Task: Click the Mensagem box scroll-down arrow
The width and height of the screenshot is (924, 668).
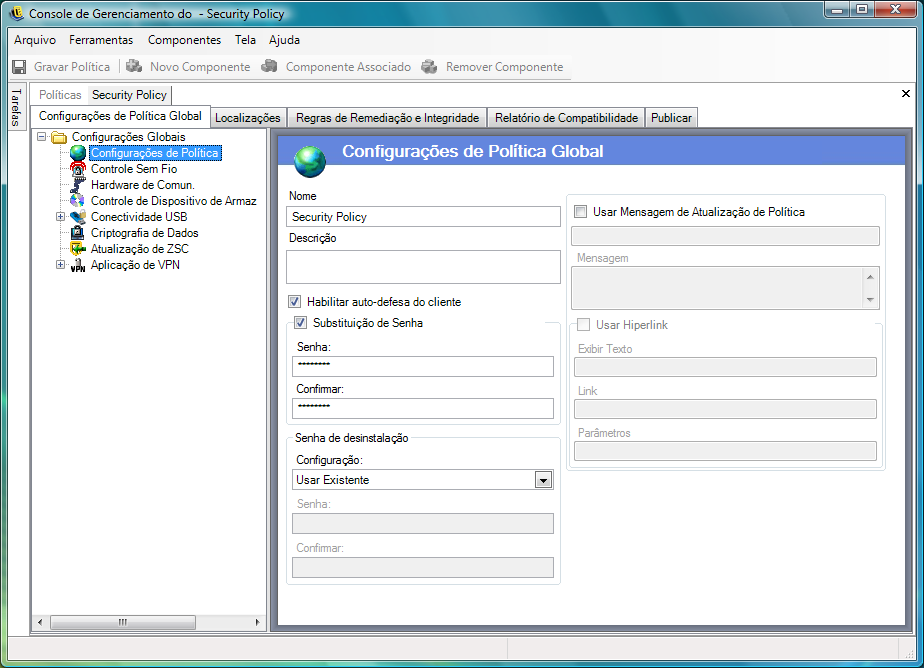Action: (x=870, y=300)
